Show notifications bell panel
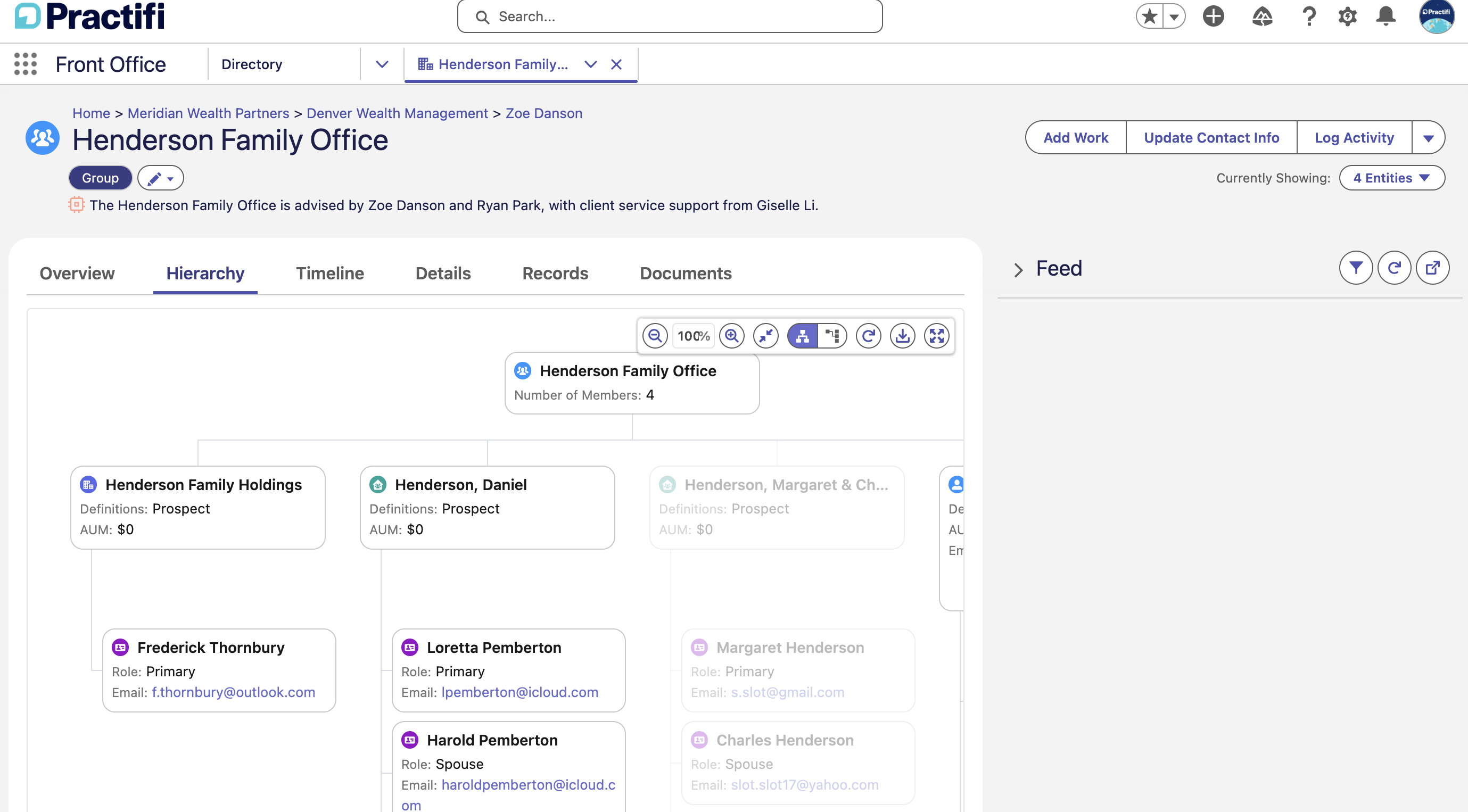The image size is (1468, 812). 1386,16
